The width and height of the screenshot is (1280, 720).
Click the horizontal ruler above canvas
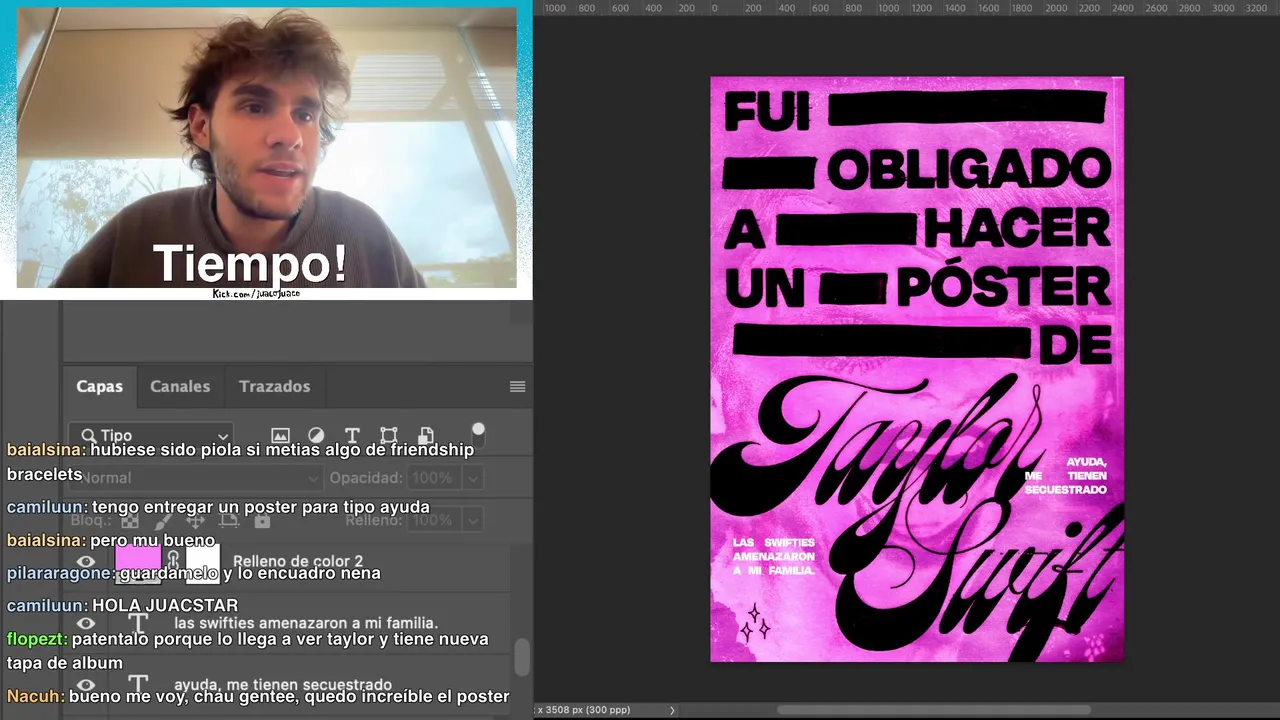(907, 8)
